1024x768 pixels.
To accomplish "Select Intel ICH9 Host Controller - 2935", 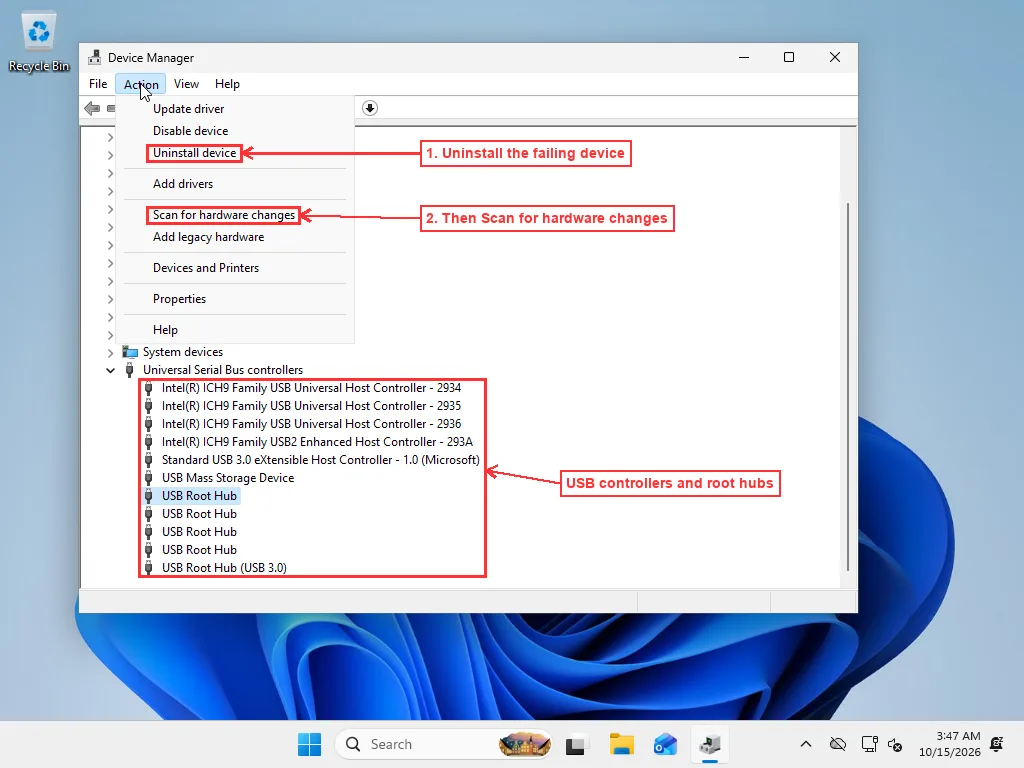I will click(x=312, y=406).
